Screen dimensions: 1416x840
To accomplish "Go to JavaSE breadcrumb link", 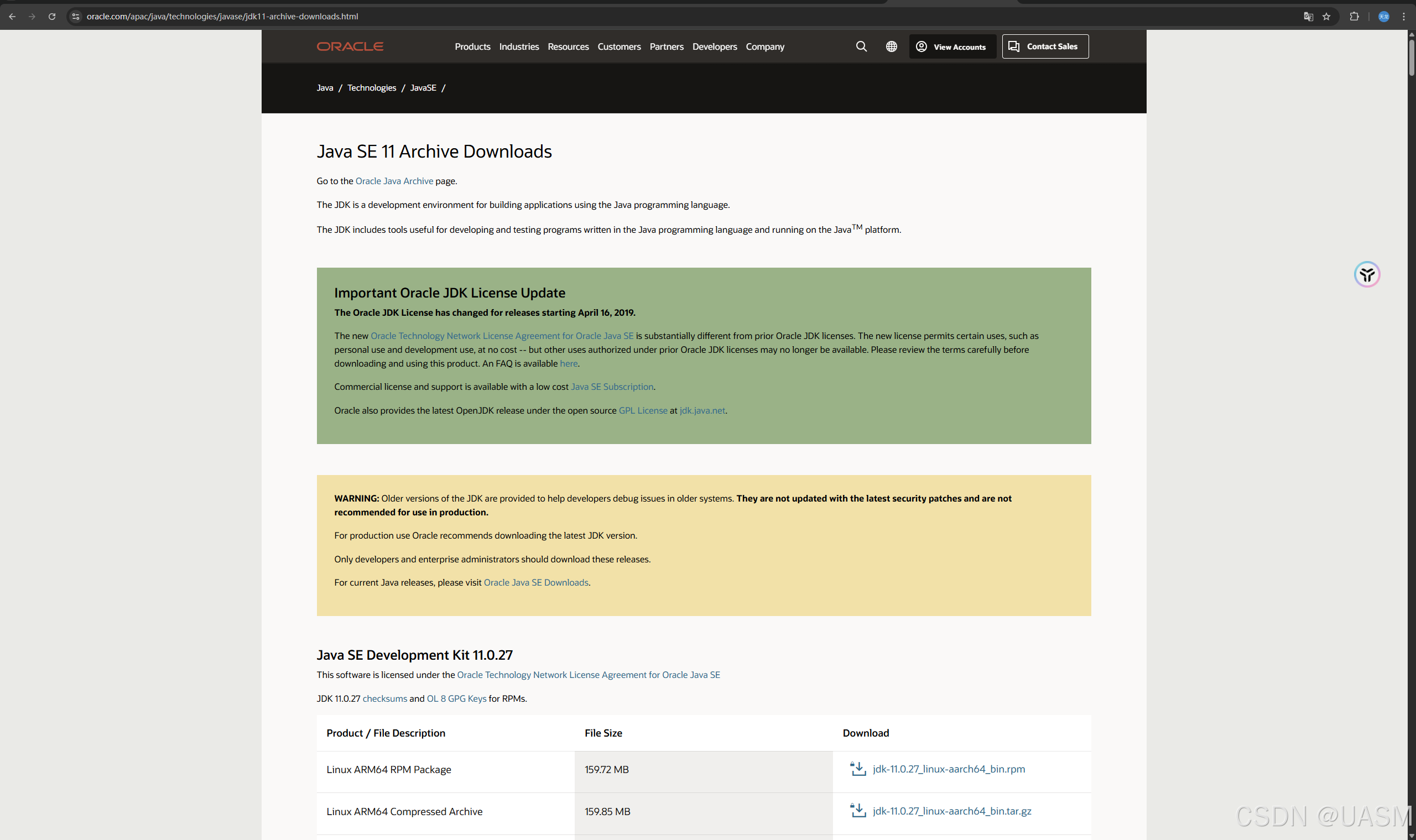I will (423, 88).
